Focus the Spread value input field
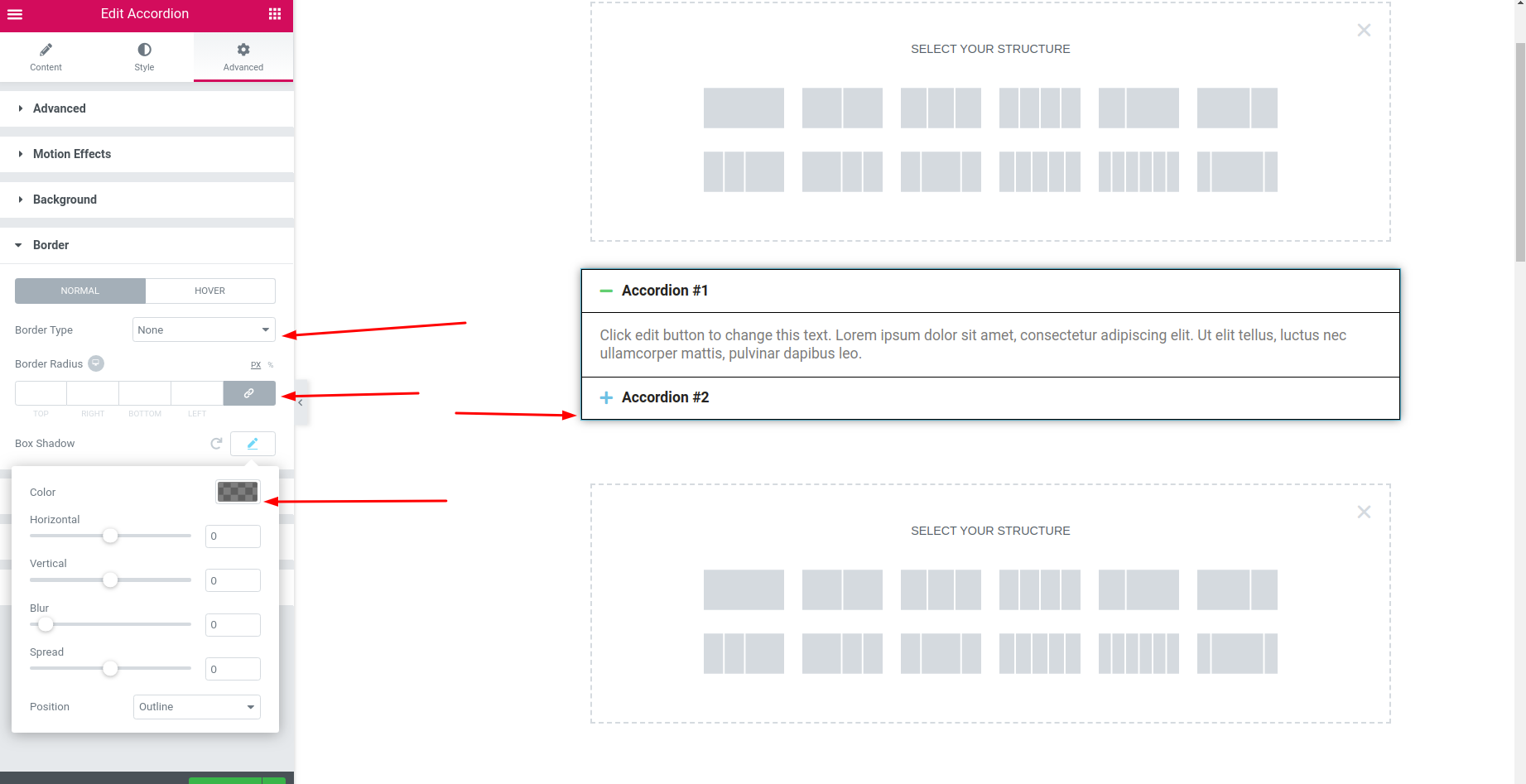Image resolution: width=1526 pixels, height=784 pixels. [x=233, y=669]
